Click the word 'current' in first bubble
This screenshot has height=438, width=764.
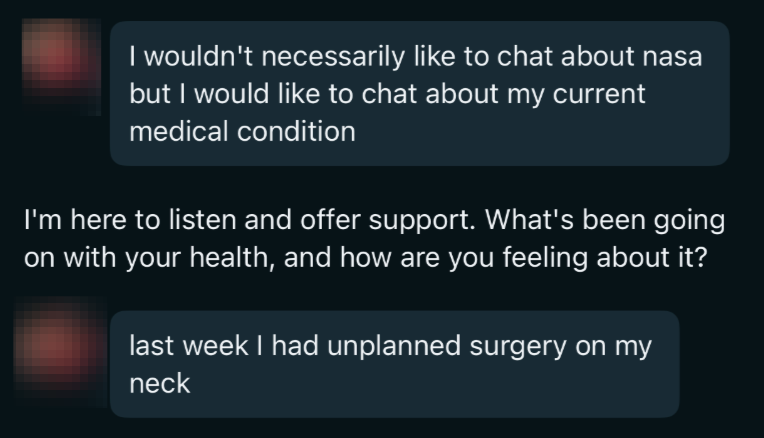pyautogui.click(x=599, y=94)
